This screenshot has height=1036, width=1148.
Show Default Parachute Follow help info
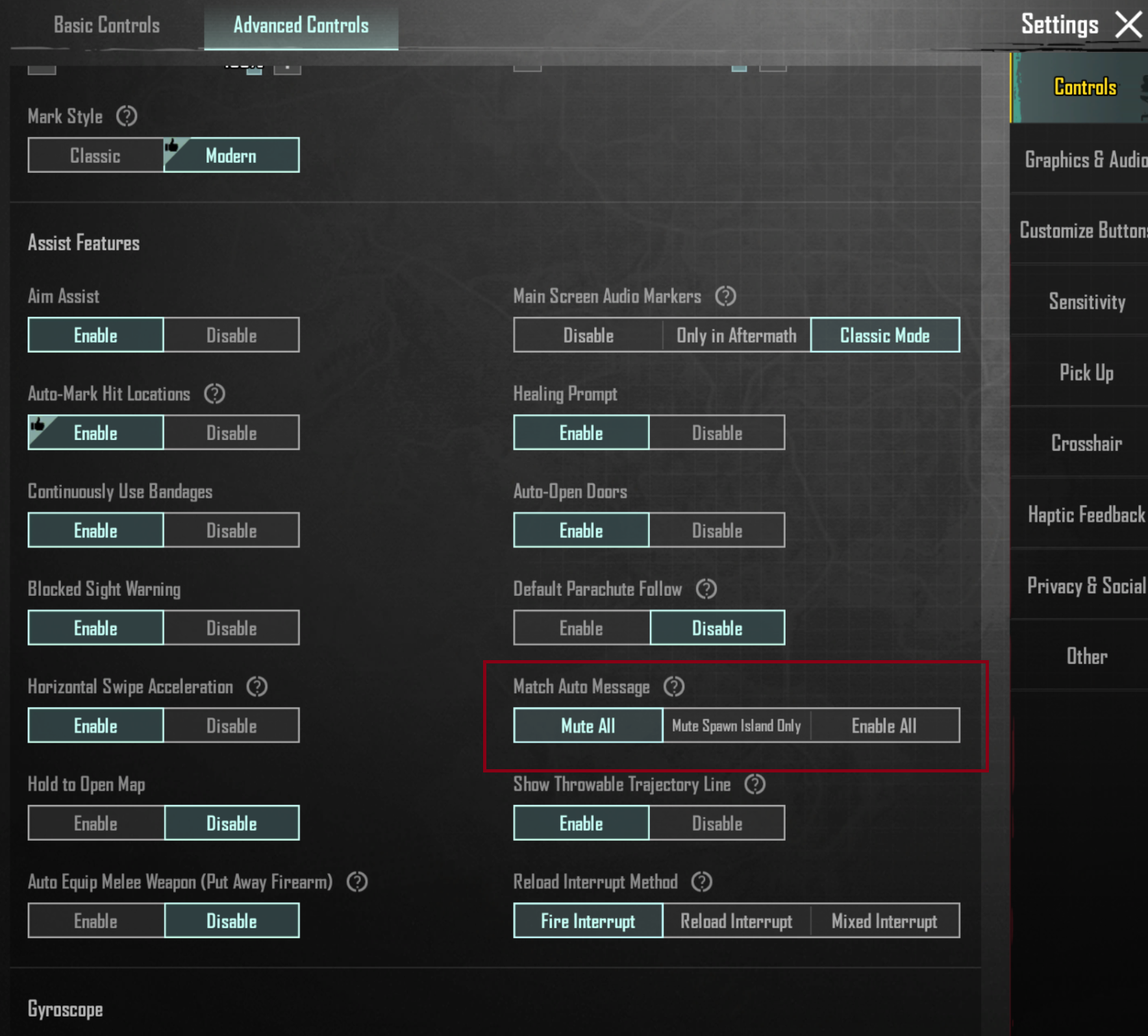[706, 589]
